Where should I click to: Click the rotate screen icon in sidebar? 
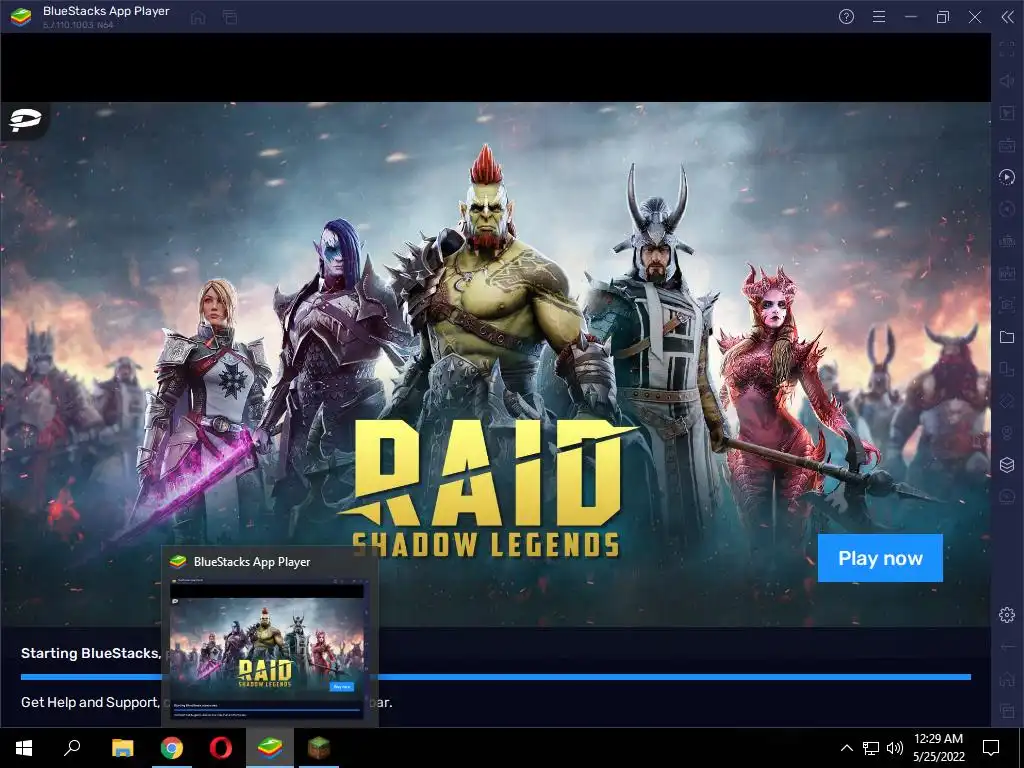tap(1006, 369)
